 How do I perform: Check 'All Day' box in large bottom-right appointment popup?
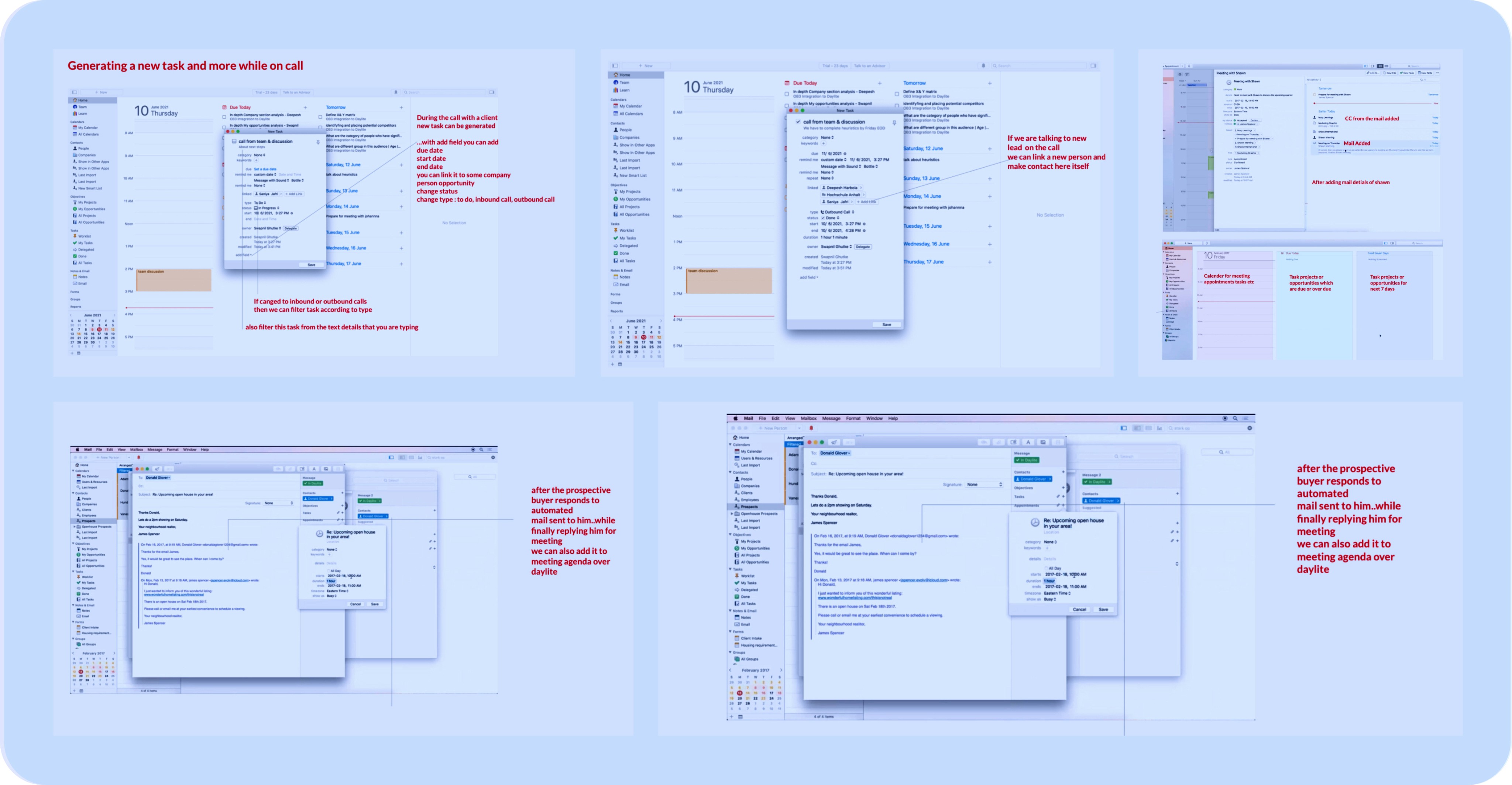(x=1046, y=568)
